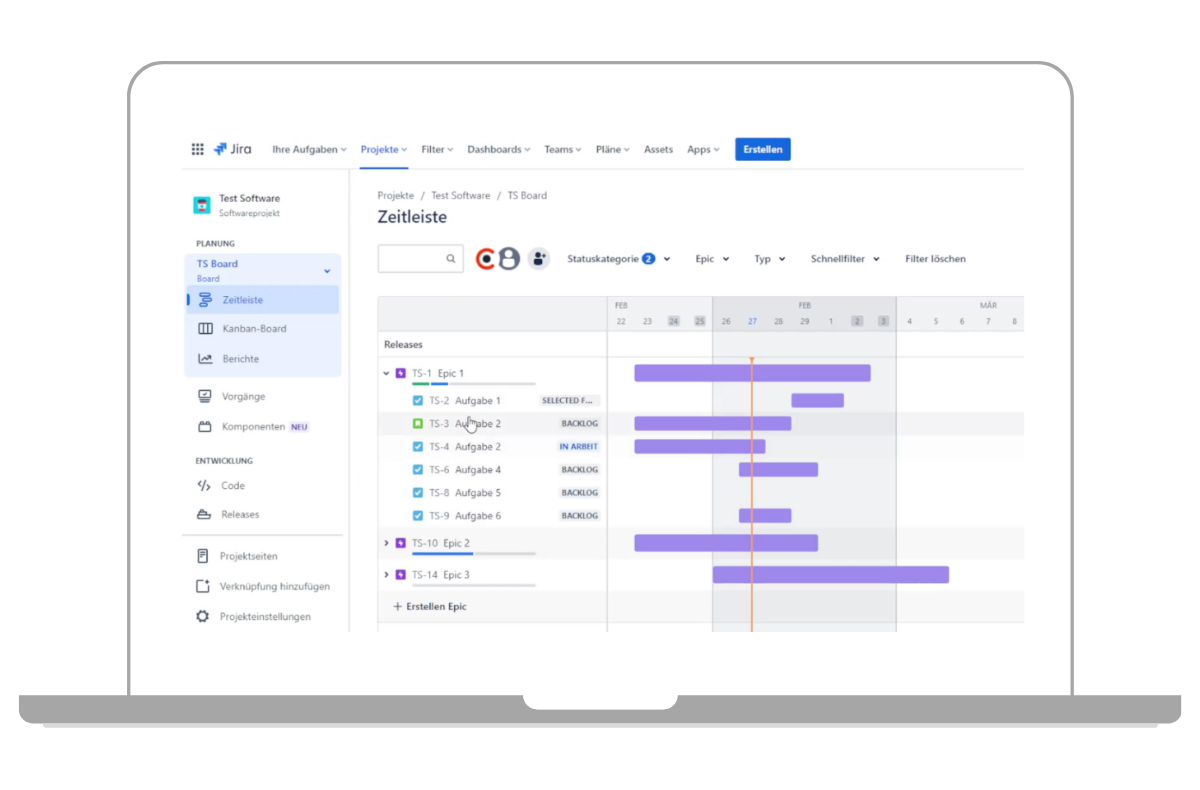1200x790 pixels.
Task: Open Code in the sidebar
Action: [232, 486]
